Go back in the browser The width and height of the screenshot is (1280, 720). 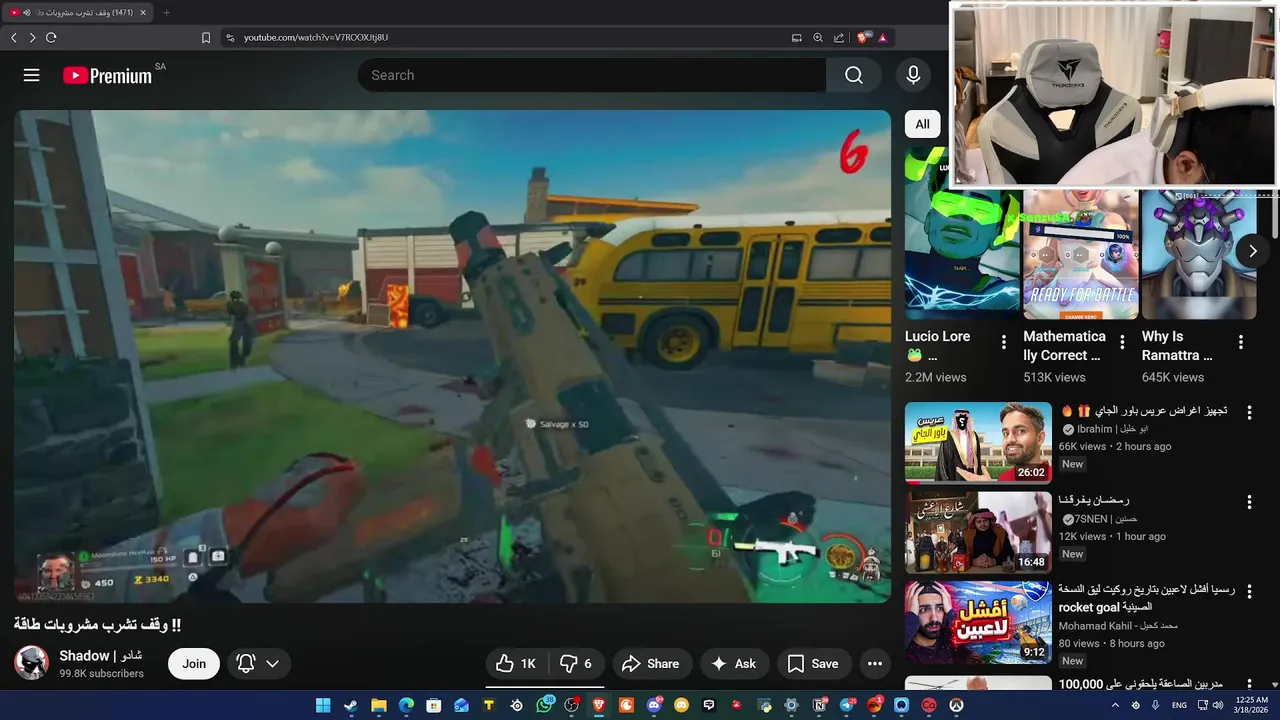click(x=14, y=37)
